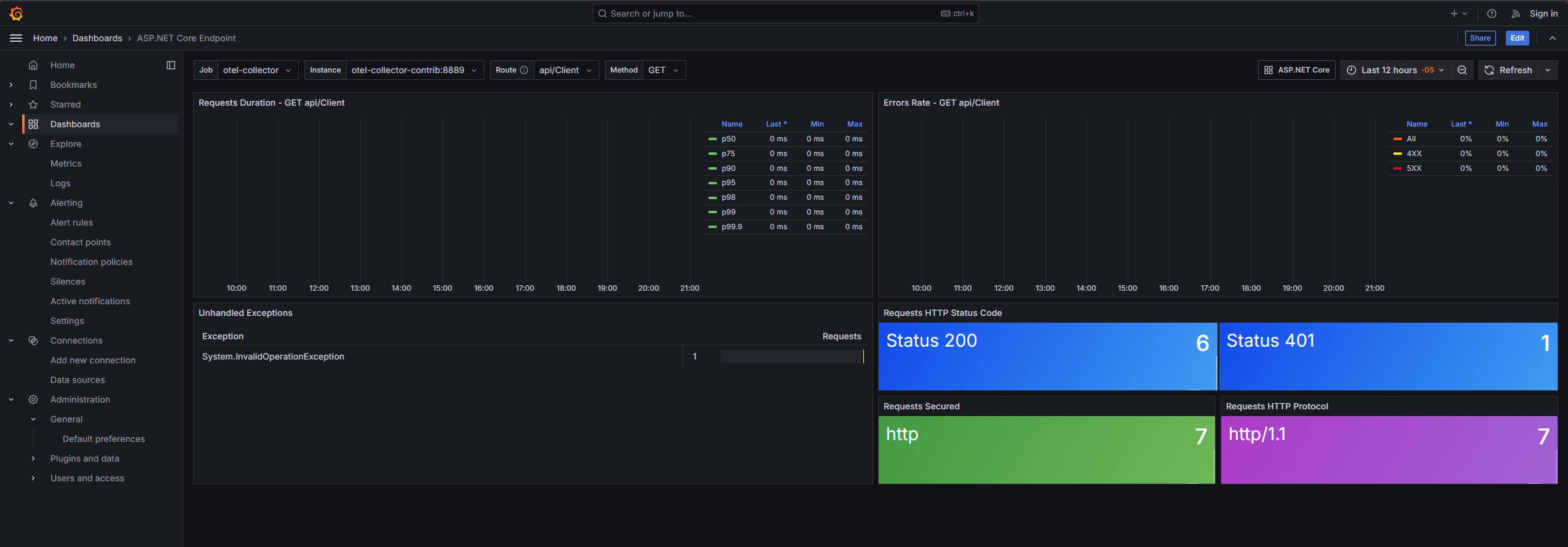Toggle 4XX series in errors legend
Viewport: 1568px width, 547px height.
point(1414,154)
